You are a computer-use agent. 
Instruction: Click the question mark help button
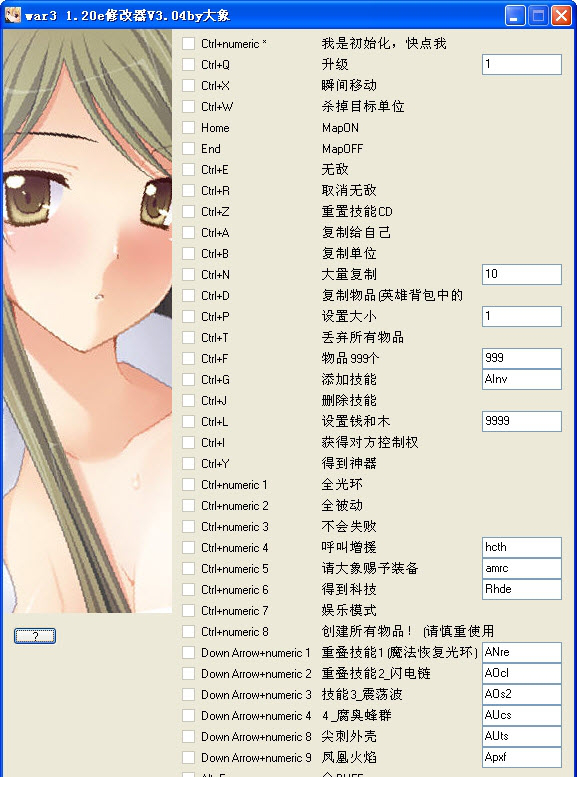[x=35, y=636]
